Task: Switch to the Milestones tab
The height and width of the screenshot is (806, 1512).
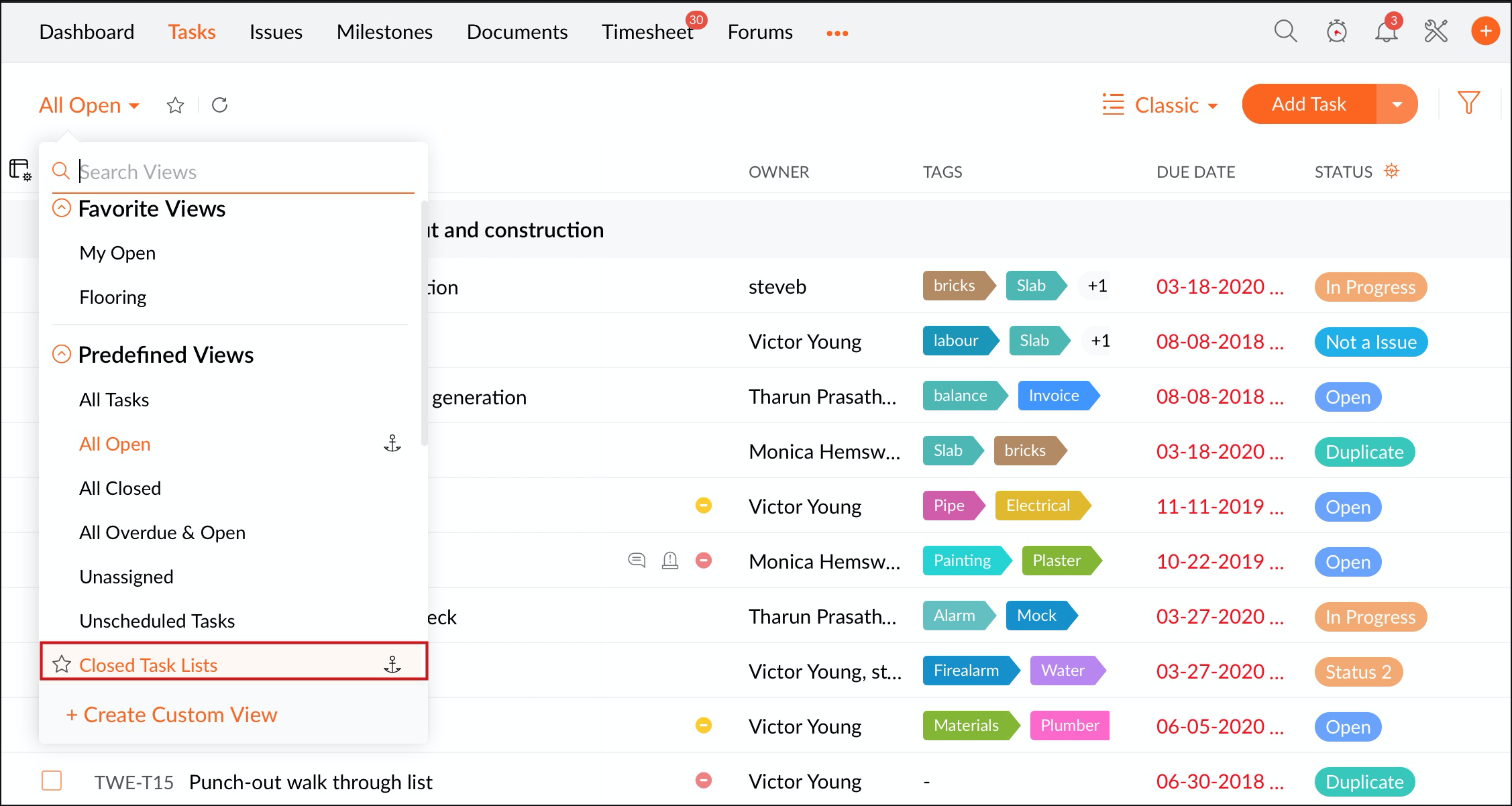Action: [384, 32]
